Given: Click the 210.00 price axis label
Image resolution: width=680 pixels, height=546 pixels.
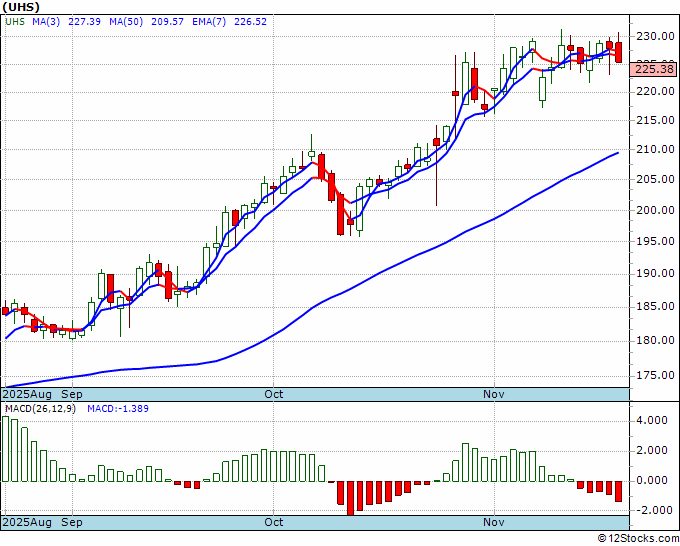Looking at the screenshot, I should (x=655, y=149).
